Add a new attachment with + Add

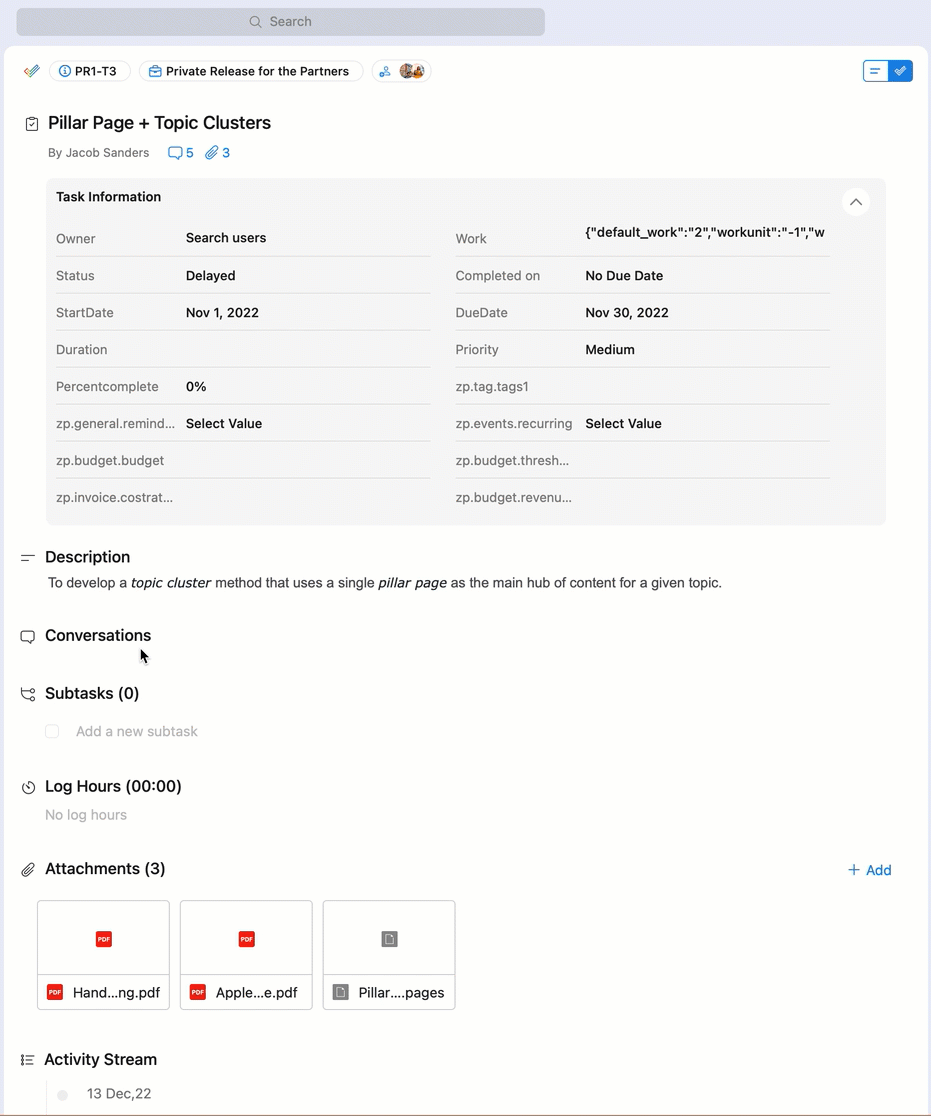coord(869,870)
